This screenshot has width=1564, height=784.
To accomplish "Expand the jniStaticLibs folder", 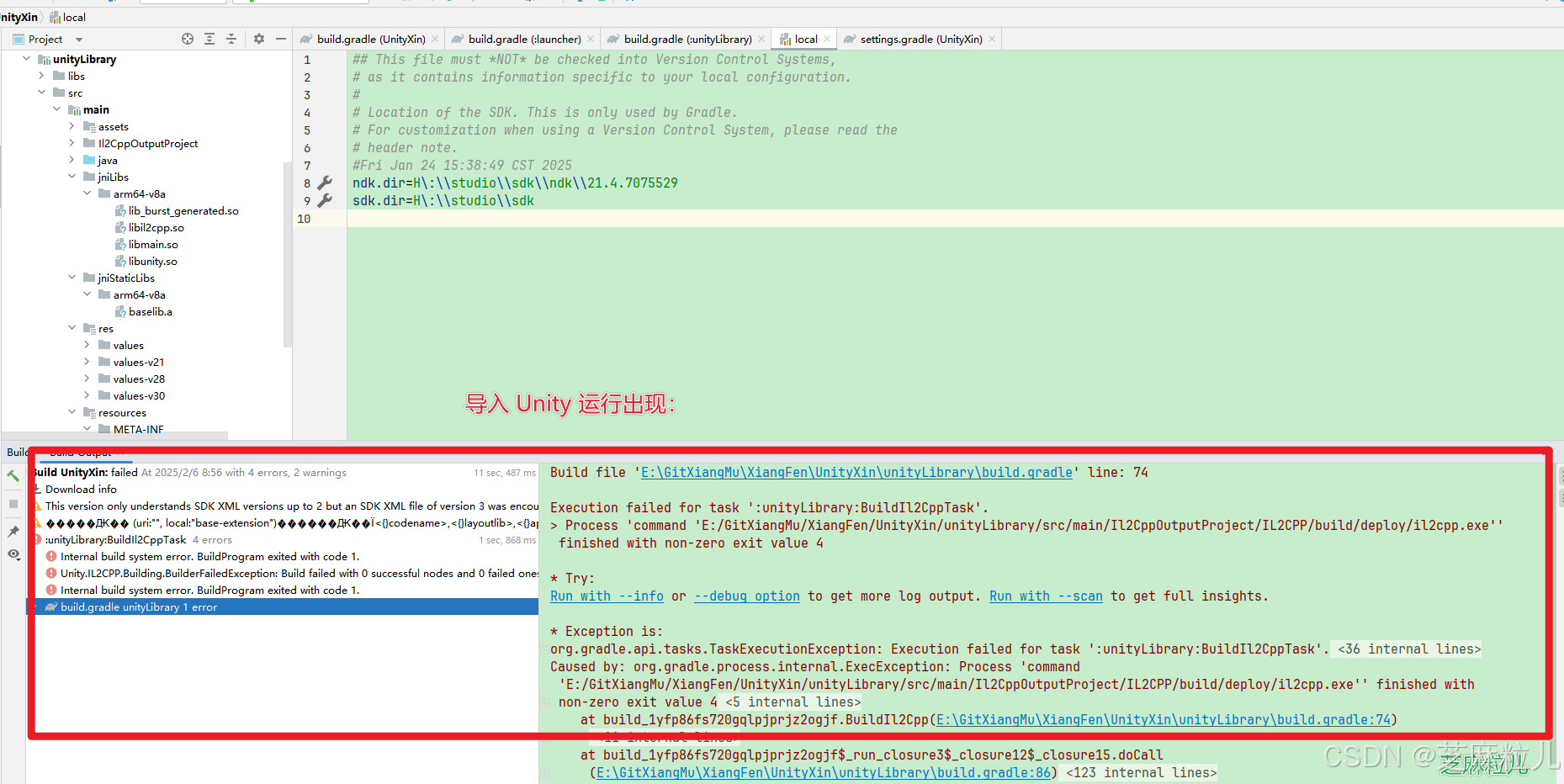I will coord(72,278).
